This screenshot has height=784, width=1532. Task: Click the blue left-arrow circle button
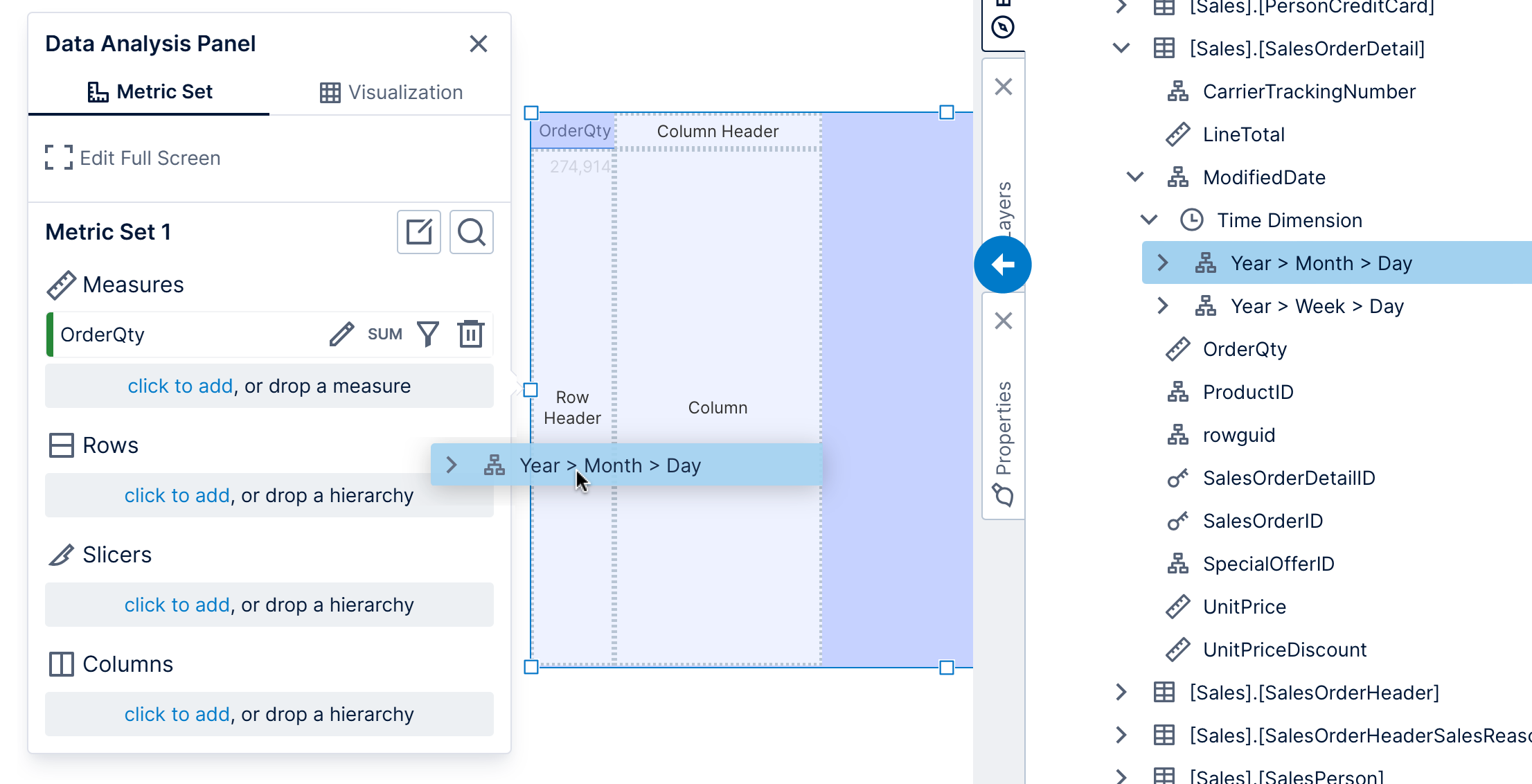[1003, 265]
